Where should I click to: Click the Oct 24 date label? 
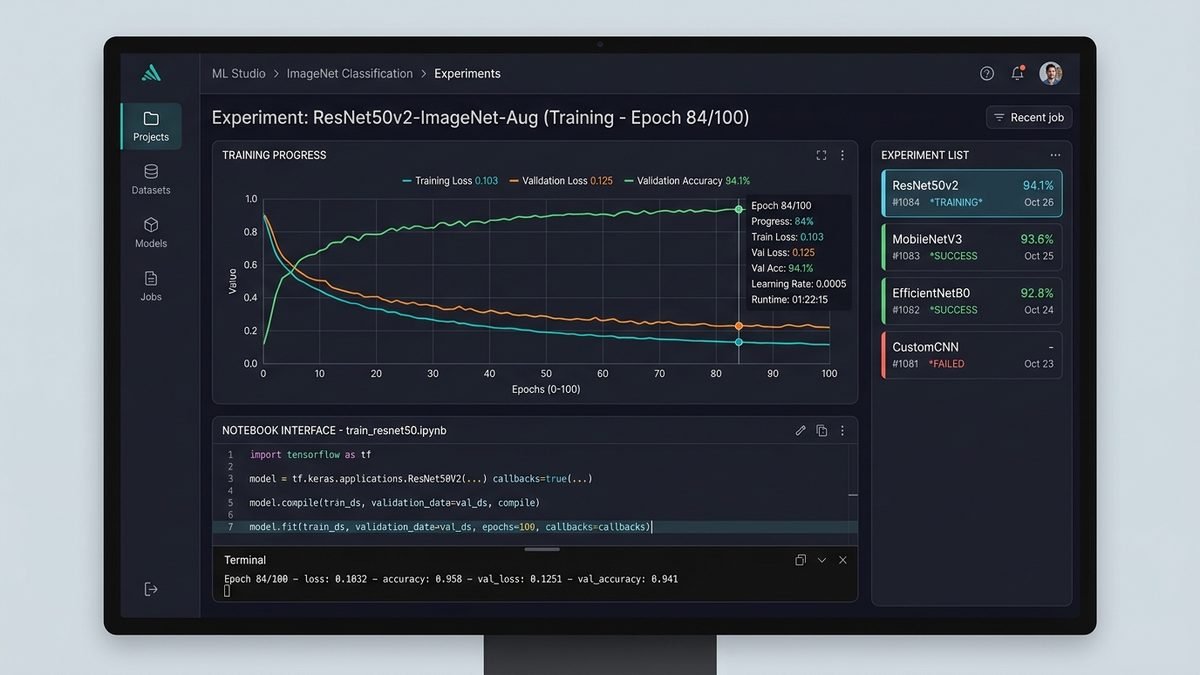pos(1039,310)
